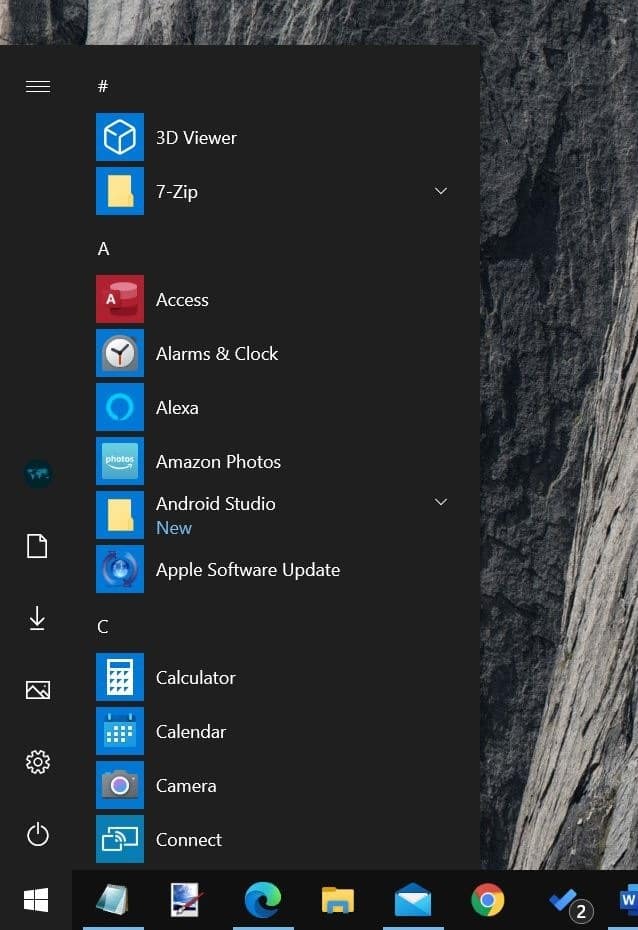Click the Power button icon
The image size is (638, 930).
pyautogui.click(x=38, y=835)
